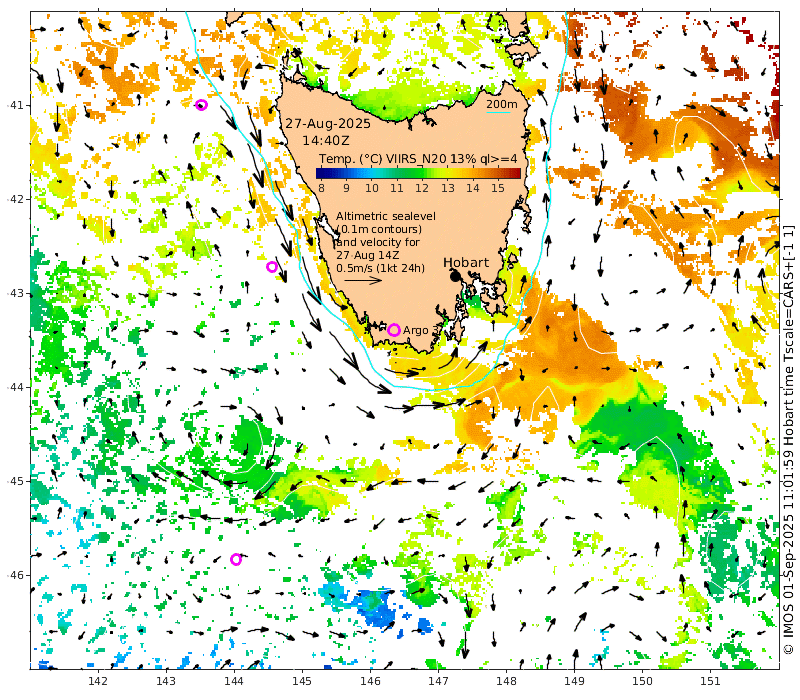Screen dimensions: 800x700
Task: Click the longitude axis label "148"
Action: pos(506,681)
